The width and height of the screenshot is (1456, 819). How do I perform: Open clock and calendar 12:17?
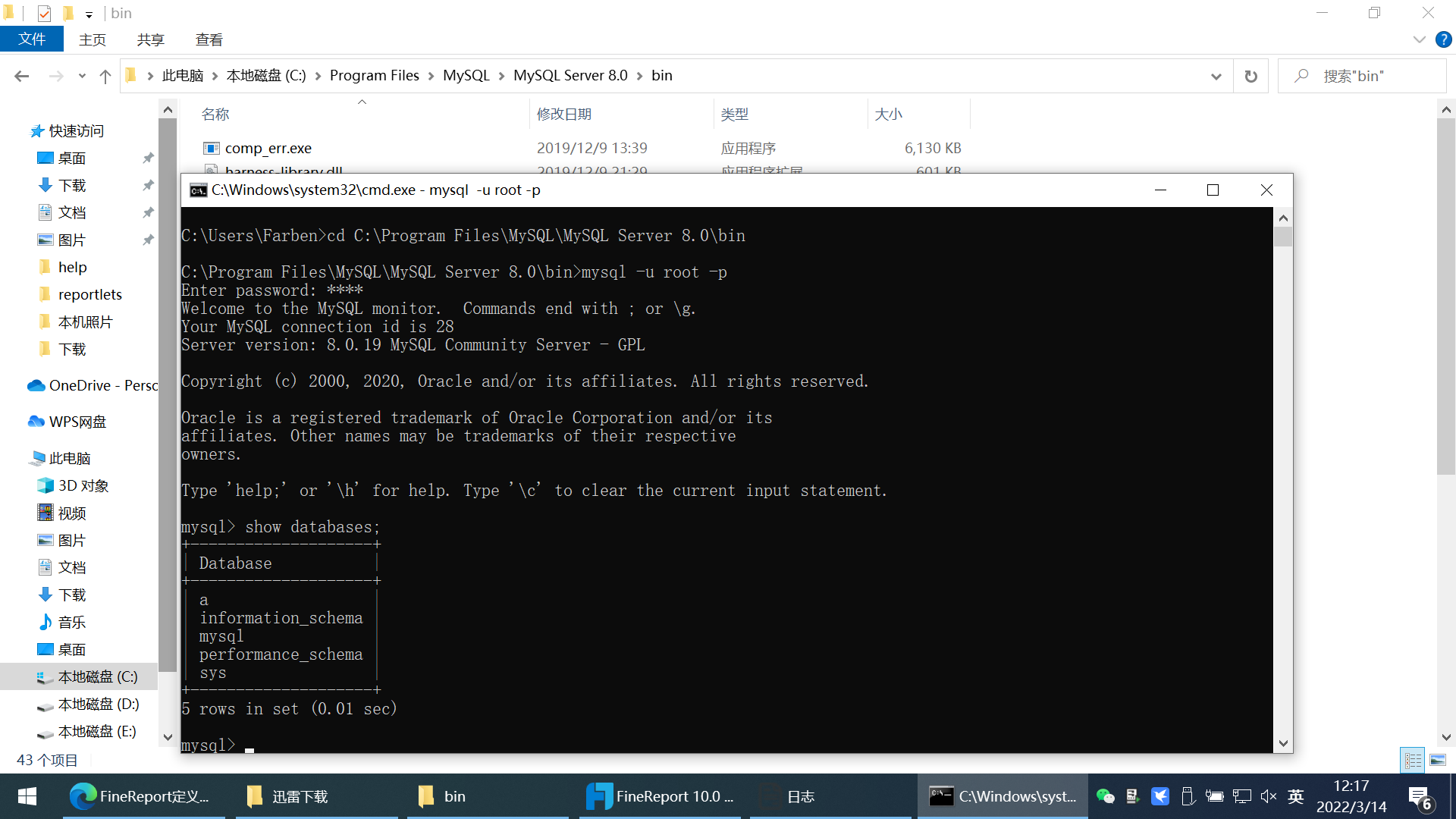1351,796
